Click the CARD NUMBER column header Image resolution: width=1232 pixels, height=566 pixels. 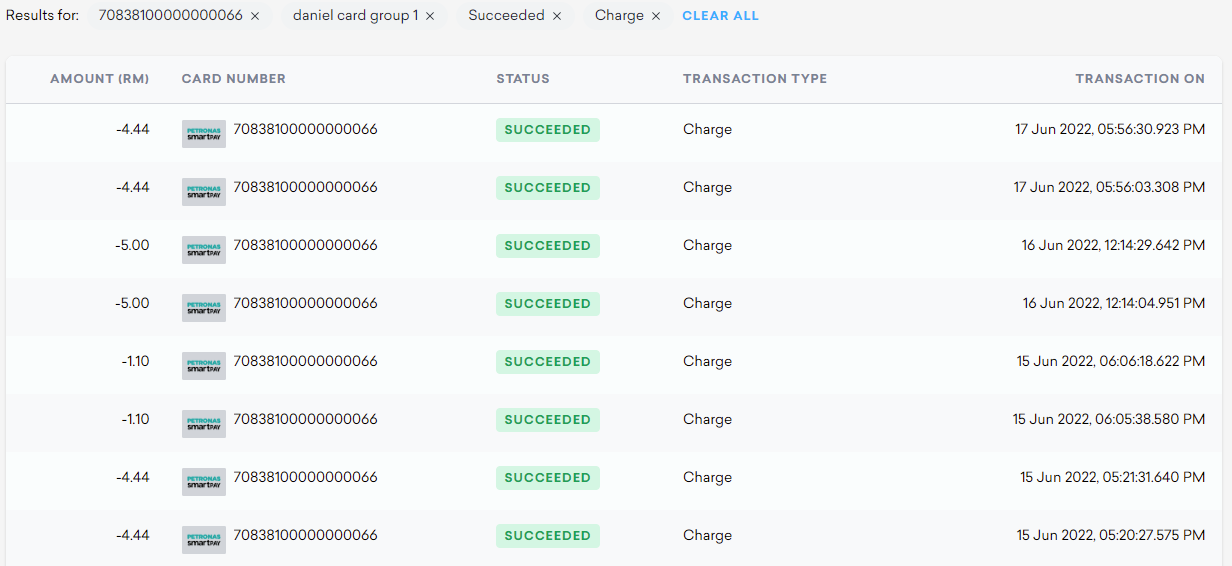tap(234, 79)
